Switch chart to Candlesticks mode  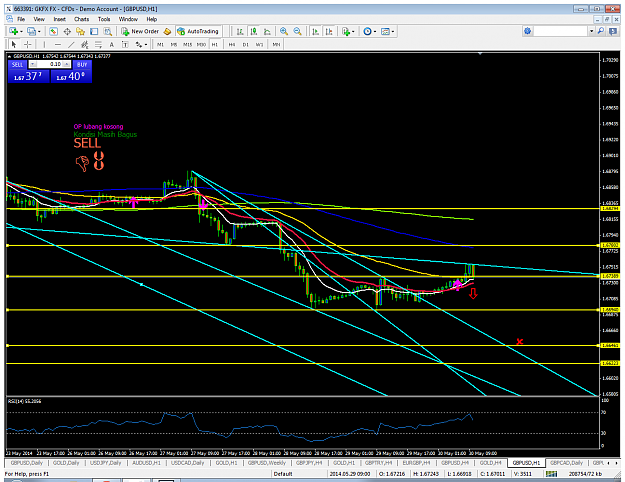(x=254, y=31)
